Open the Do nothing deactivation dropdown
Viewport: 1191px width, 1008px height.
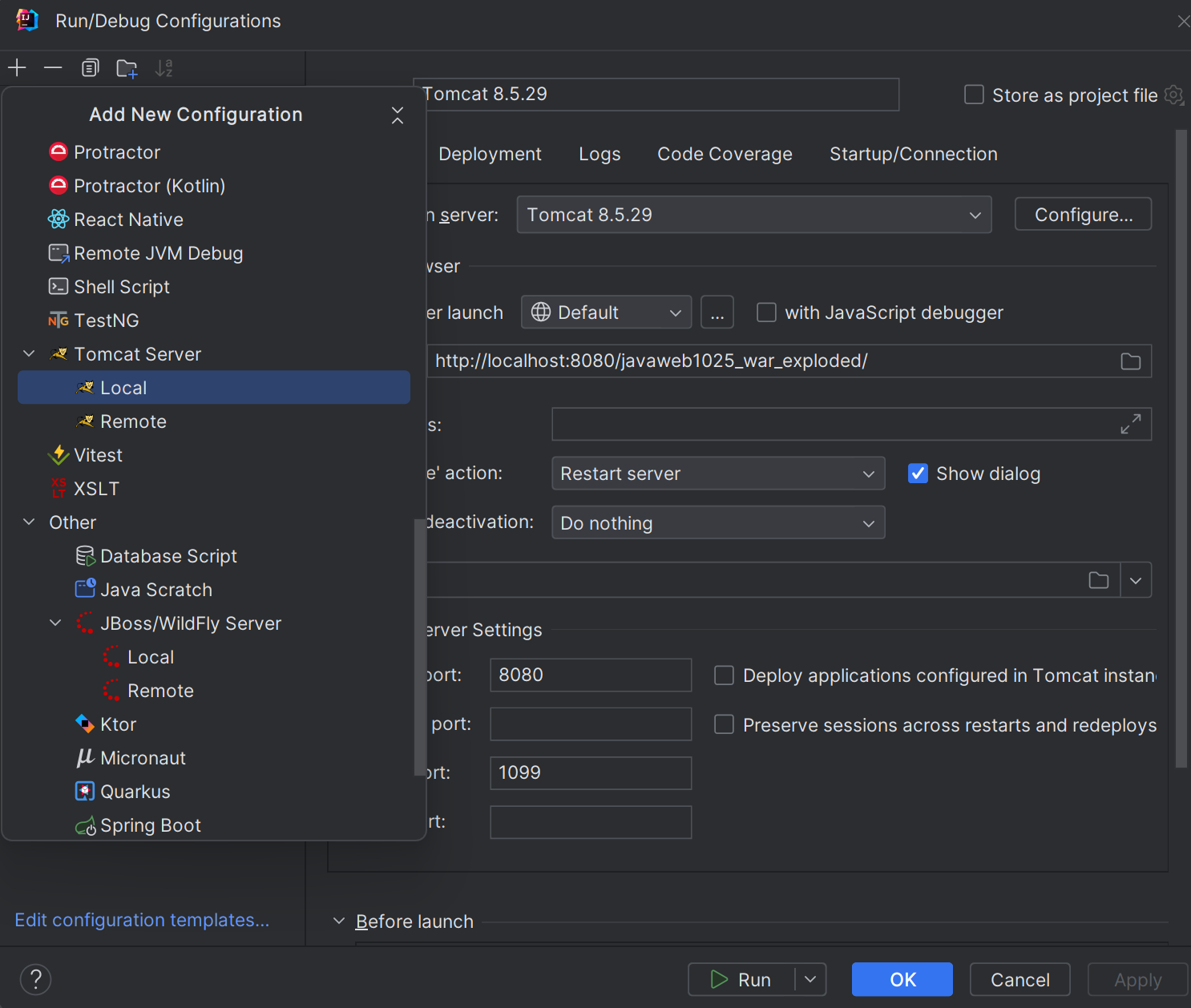pyautogui.click(x=718, y=522)
